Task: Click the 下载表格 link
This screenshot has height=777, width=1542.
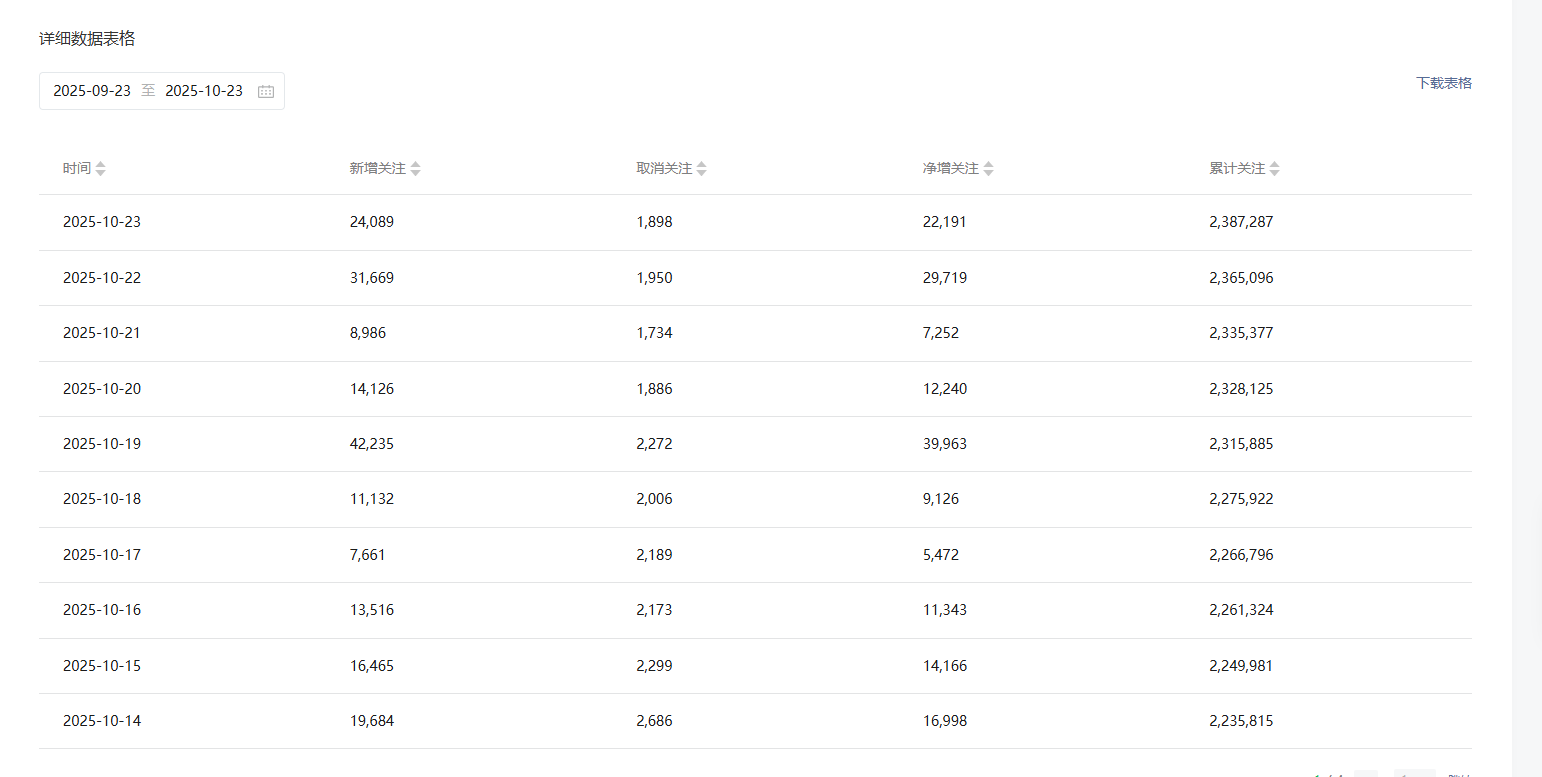Action: tap(1443, 83)
